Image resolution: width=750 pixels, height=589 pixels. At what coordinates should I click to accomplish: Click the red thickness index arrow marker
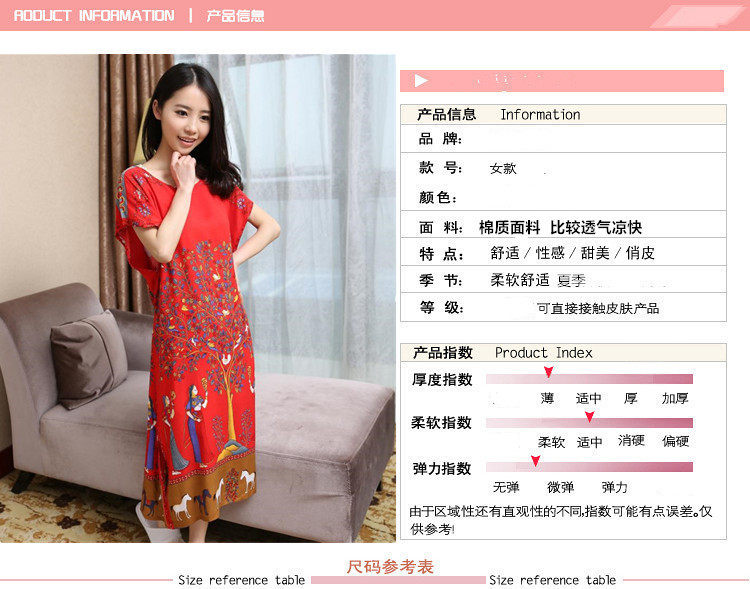[549, 372]
